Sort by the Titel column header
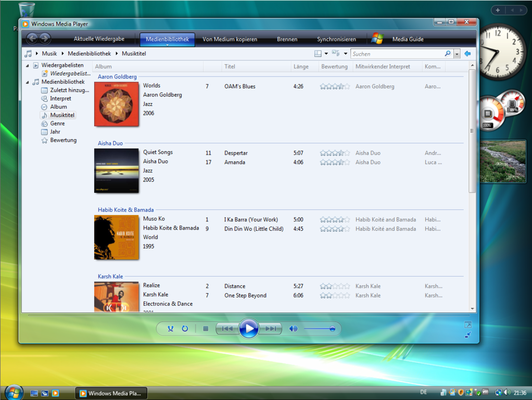532x400 pixels. tap(230, 66)
